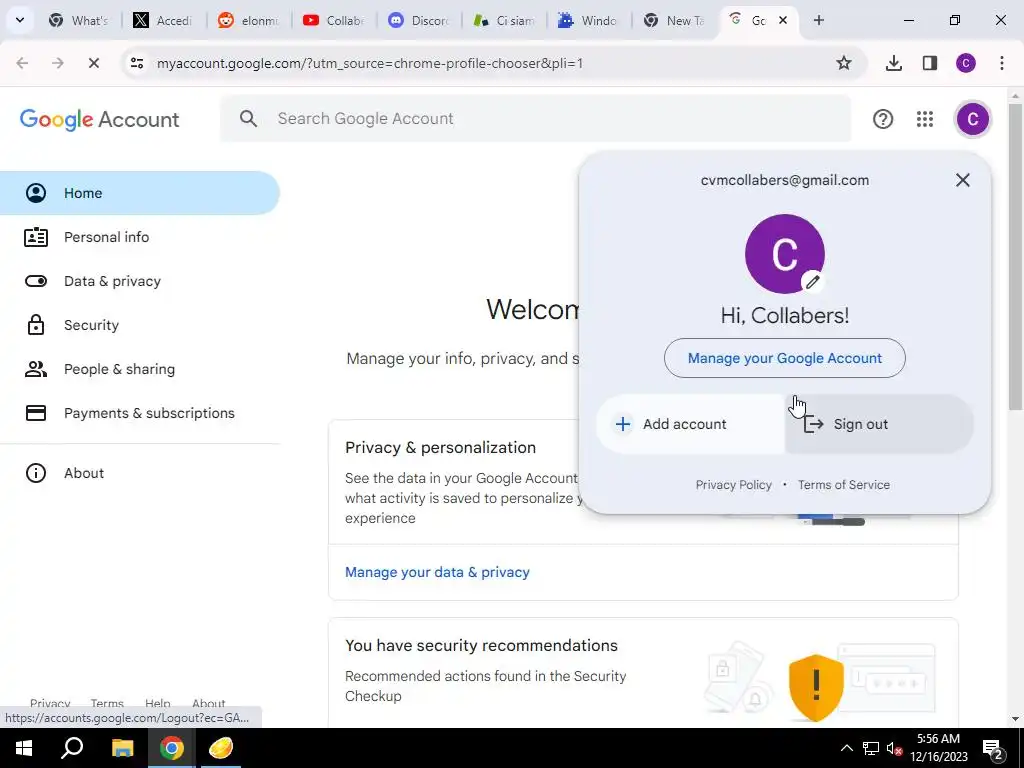Open a new tab with plus button
This screenshot has height=768, width=1024.
tap(818, 20)
